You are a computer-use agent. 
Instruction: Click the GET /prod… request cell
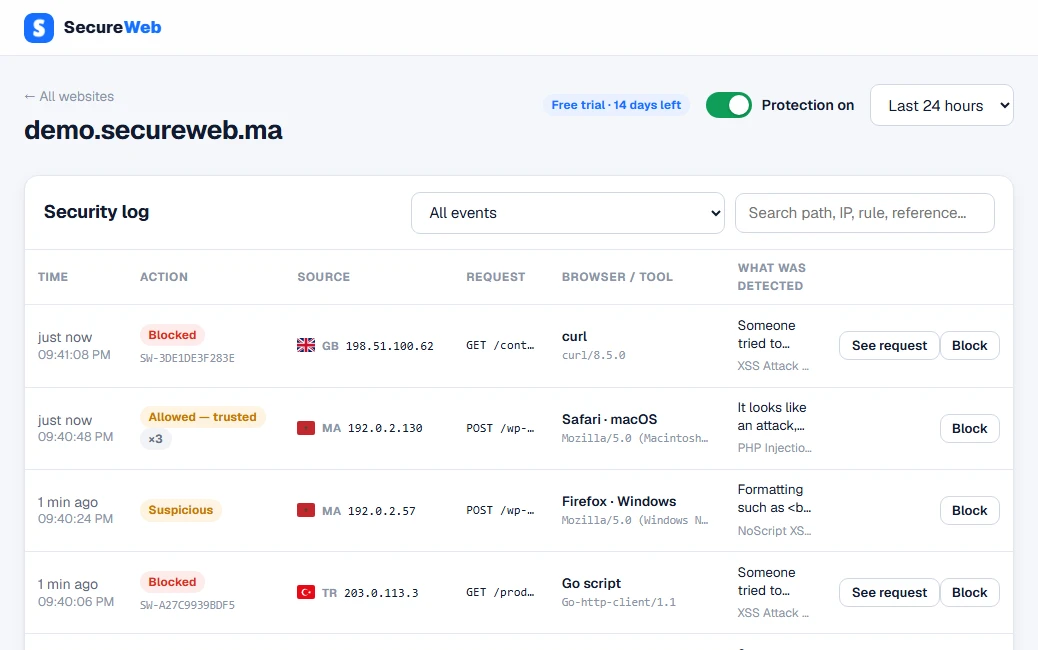[x=500, y=592]
